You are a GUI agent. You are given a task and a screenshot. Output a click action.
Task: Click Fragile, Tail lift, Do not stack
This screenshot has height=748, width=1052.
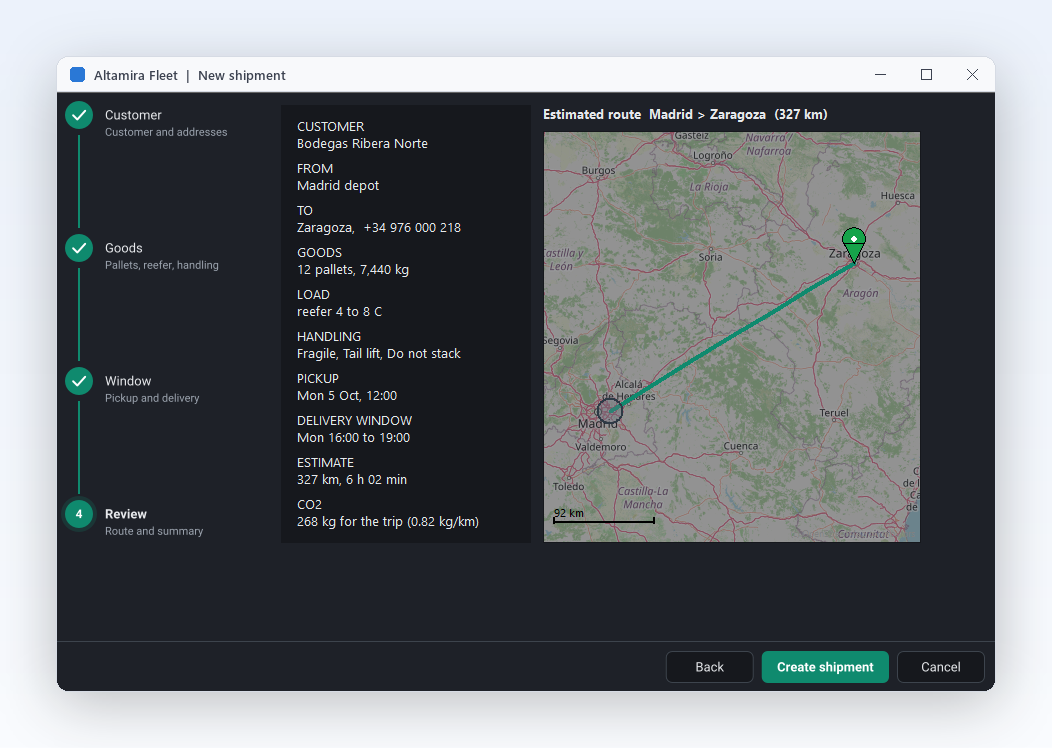pos(378,354)
